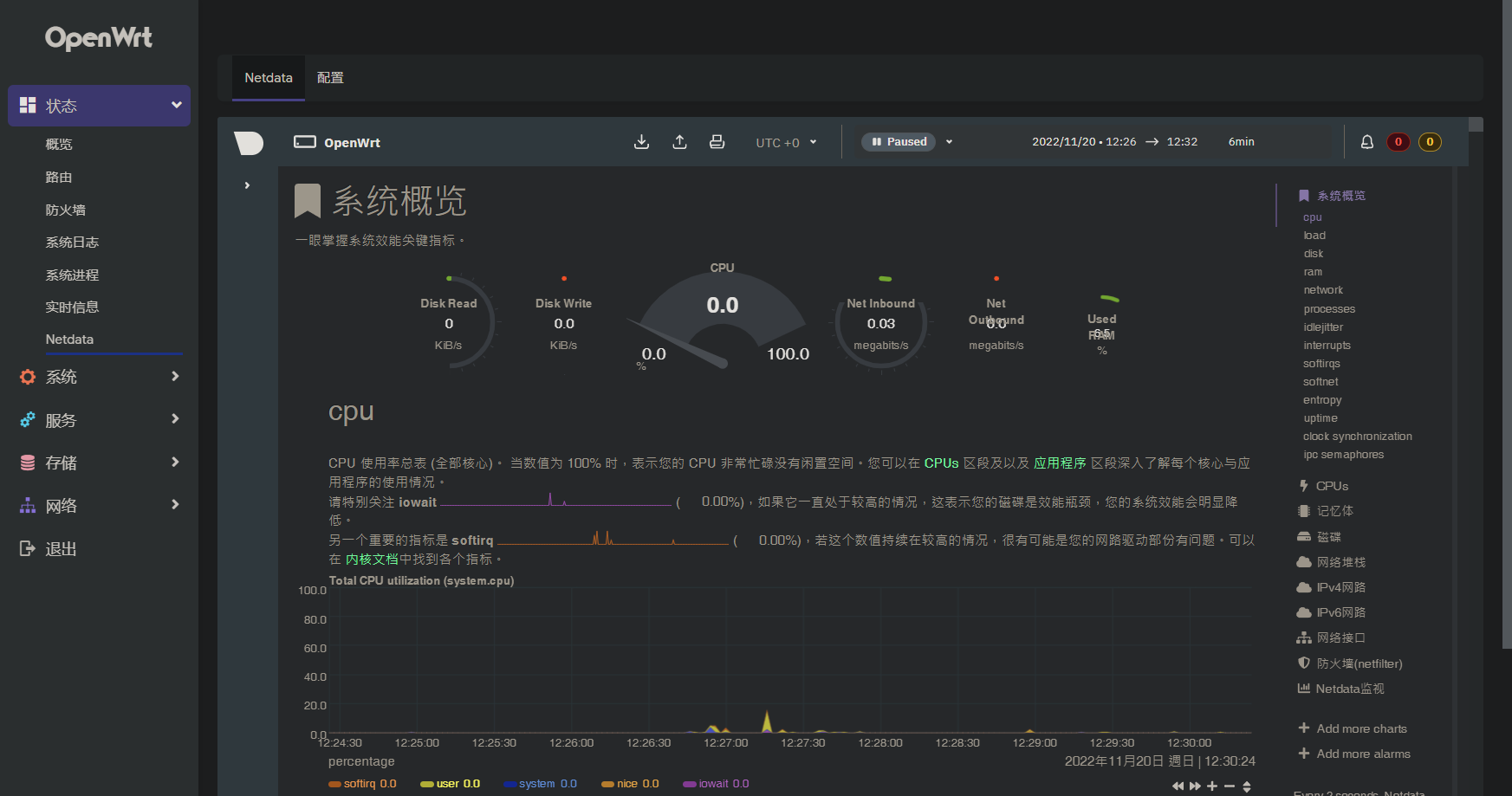
Task: Click the 服务 icon in sidebar
Action: [28, 420]
